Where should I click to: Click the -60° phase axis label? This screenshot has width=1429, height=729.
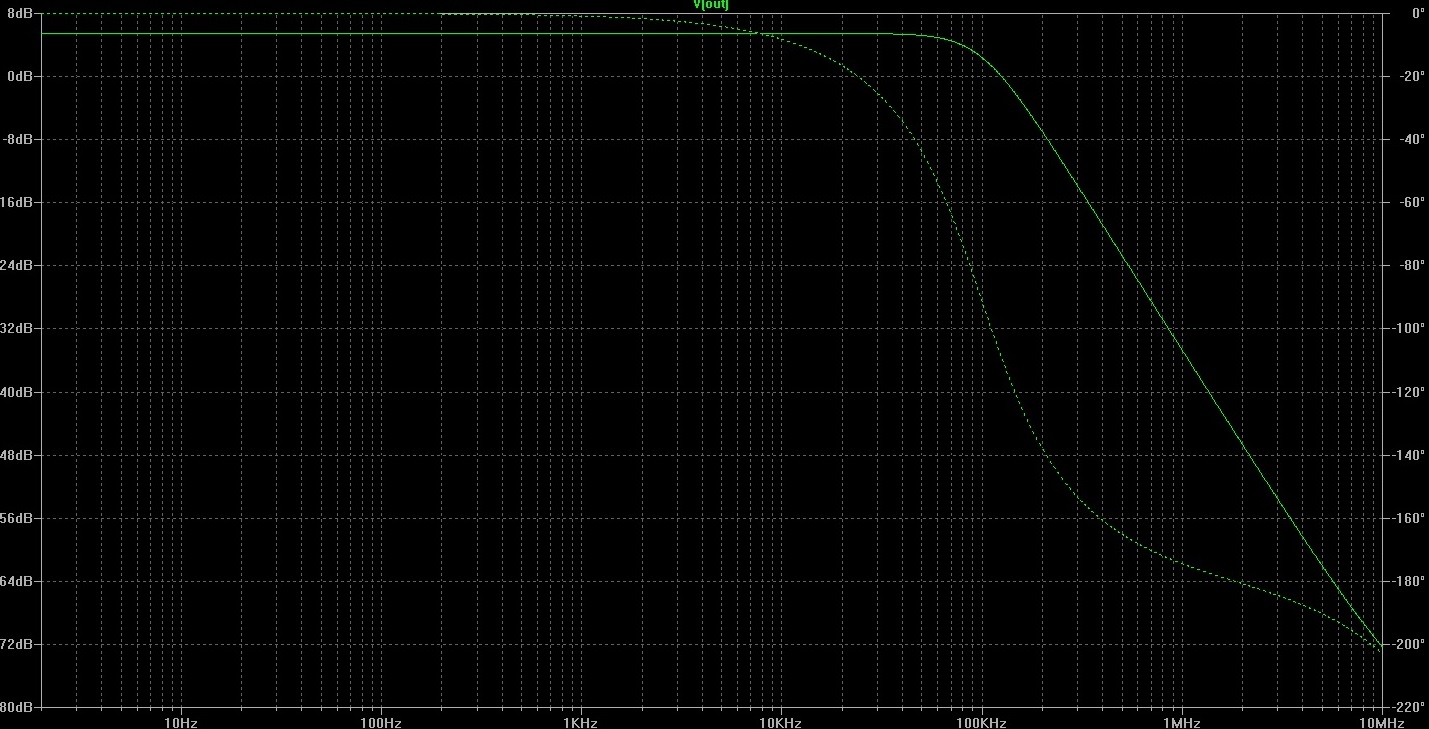[x=1411, y=202]
